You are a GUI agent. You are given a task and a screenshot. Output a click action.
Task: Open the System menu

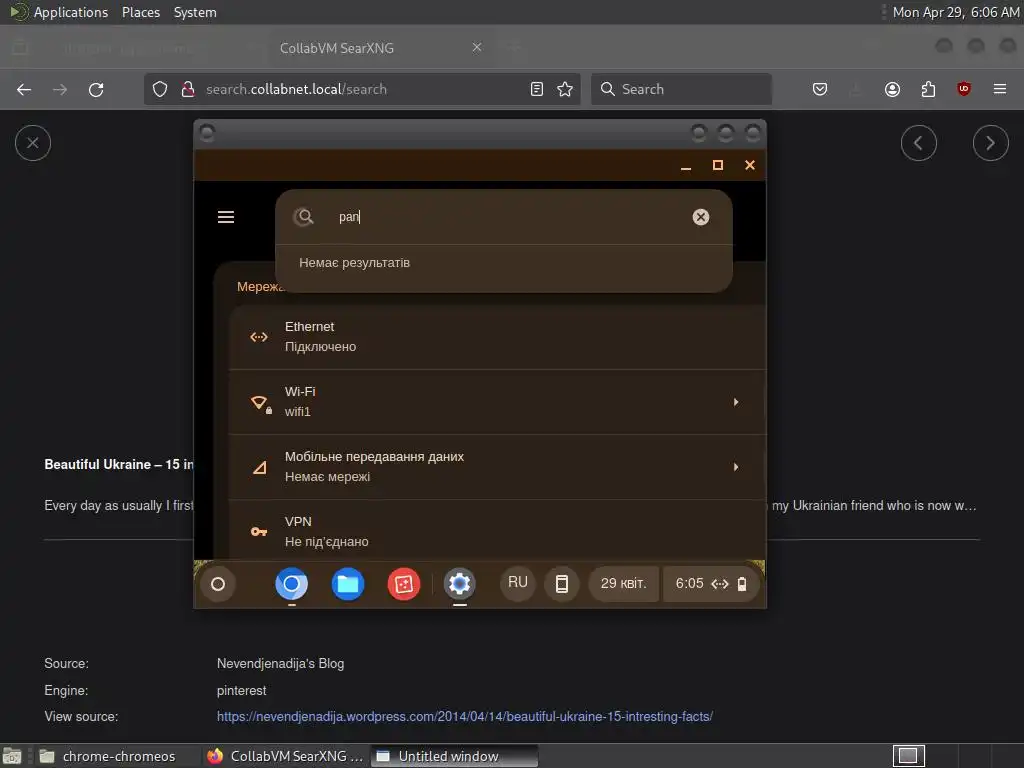pyautogui.click(x=195, y=12)
